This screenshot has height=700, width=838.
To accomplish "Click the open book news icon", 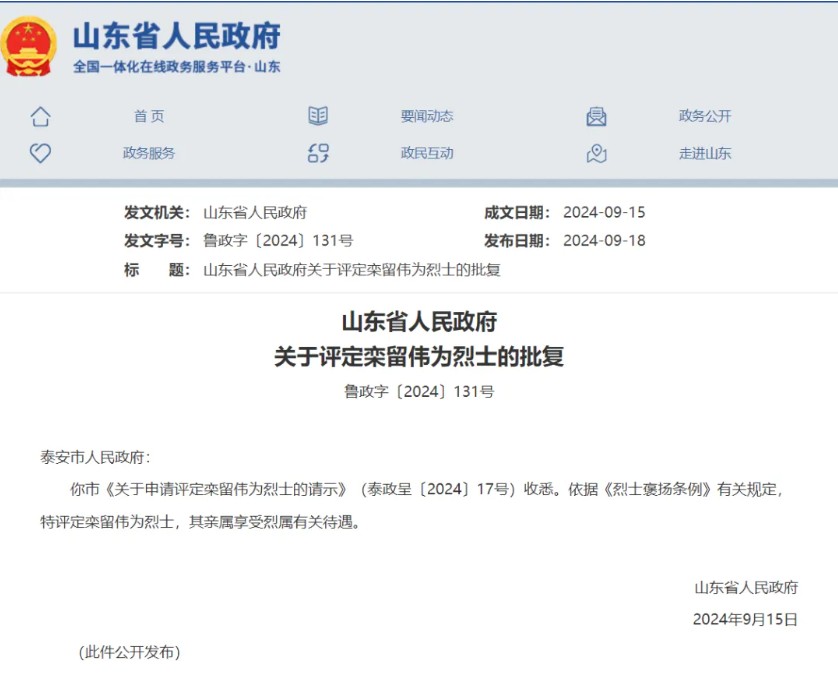I will tap(318, 116).
